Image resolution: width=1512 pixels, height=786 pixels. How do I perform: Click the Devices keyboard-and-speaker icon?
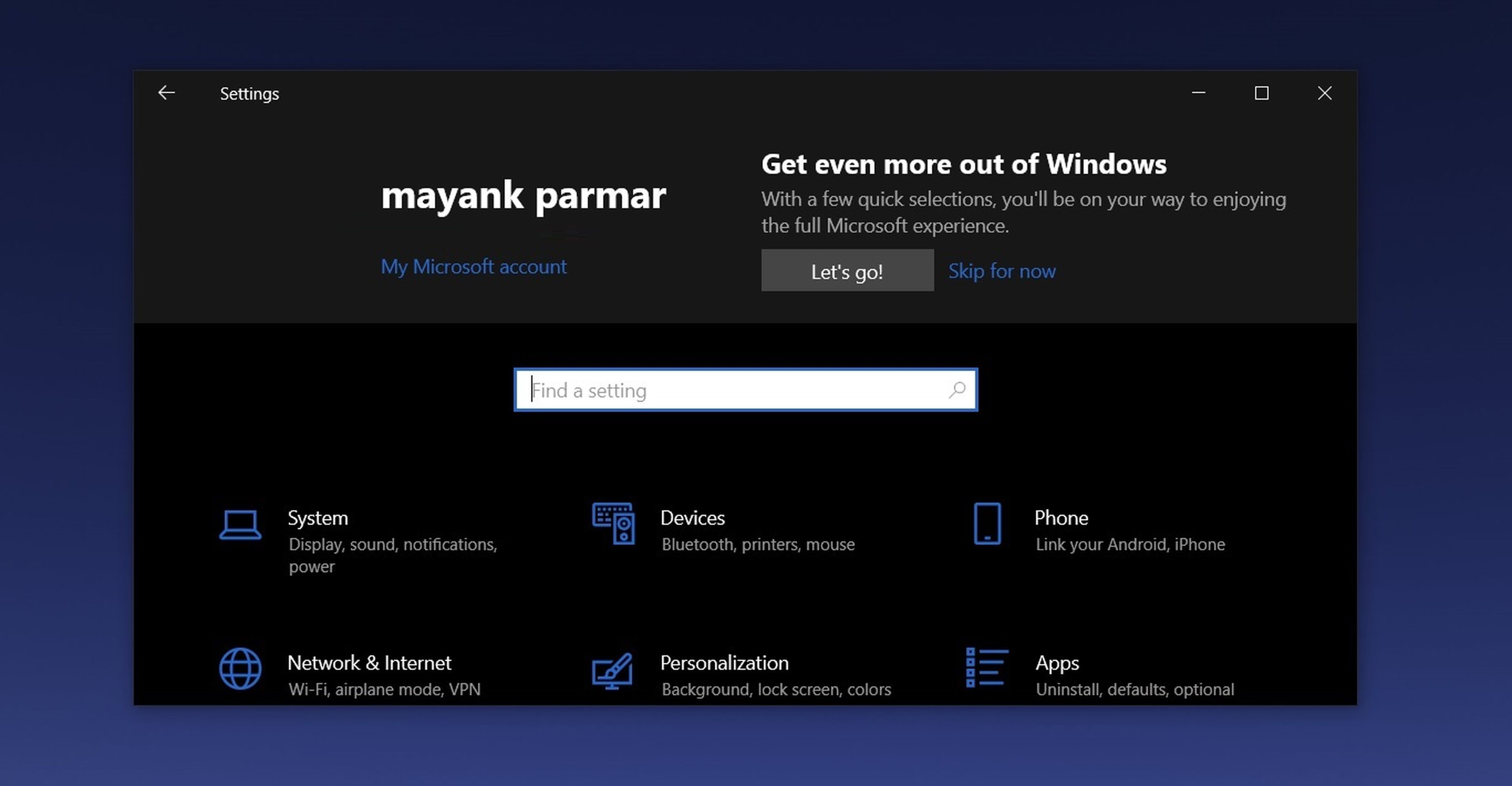click(613, 523)
